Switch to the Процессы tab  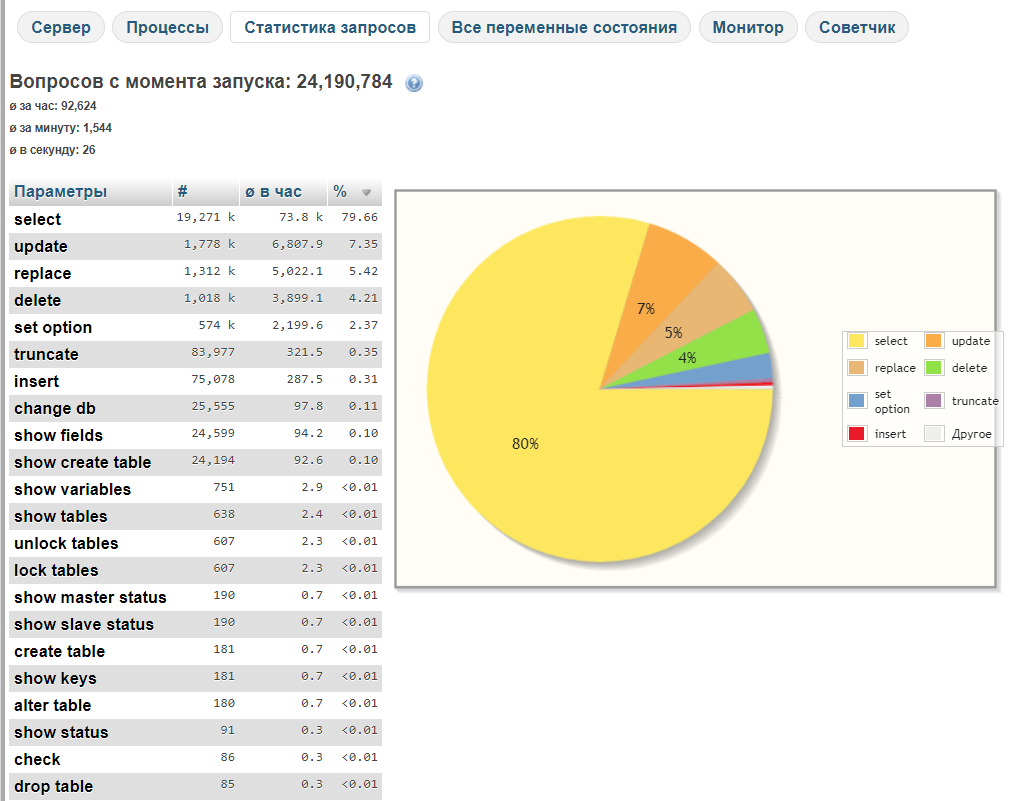click(167, 27)
